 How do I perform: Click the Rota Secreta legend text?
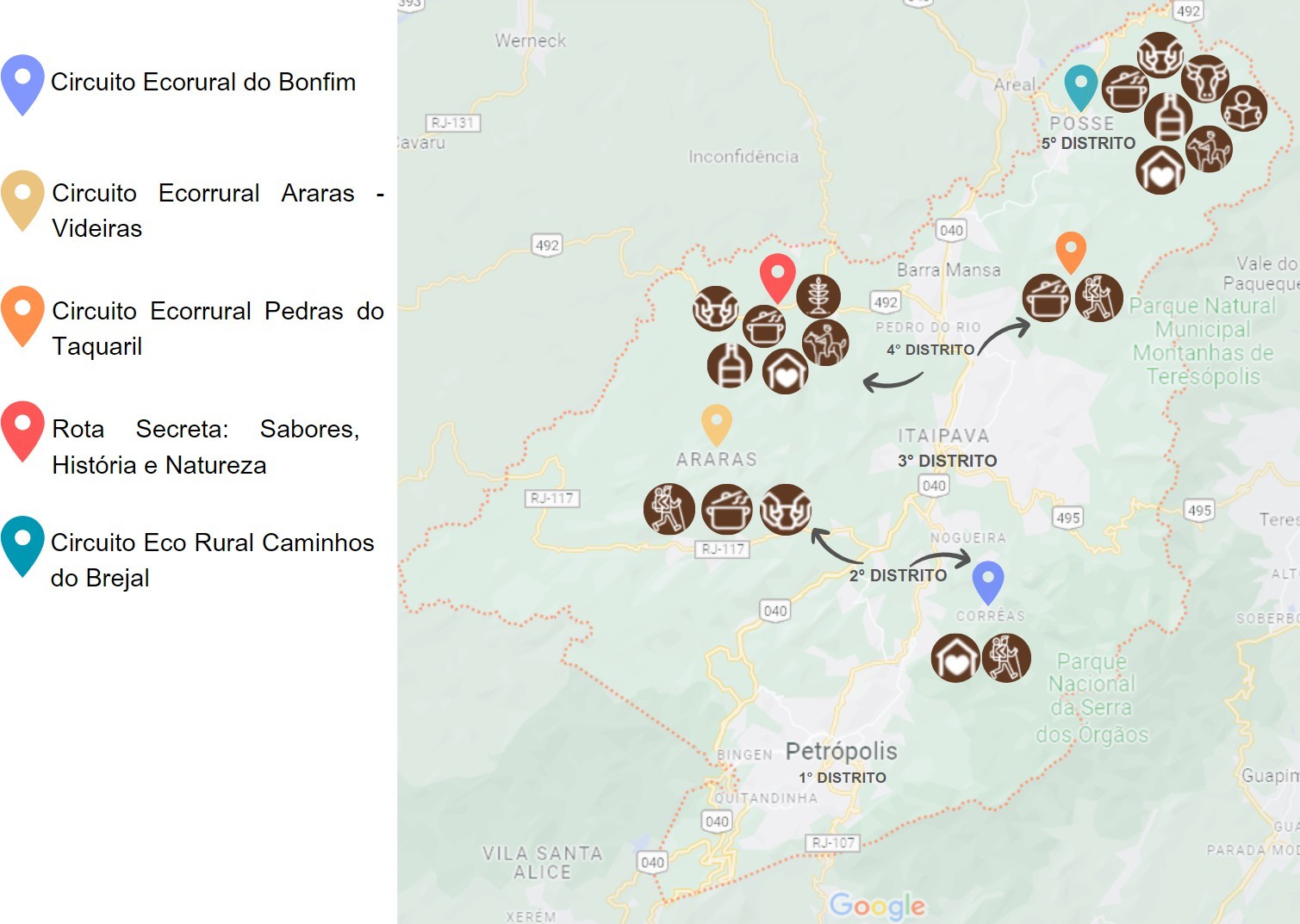tap(206, 446)
